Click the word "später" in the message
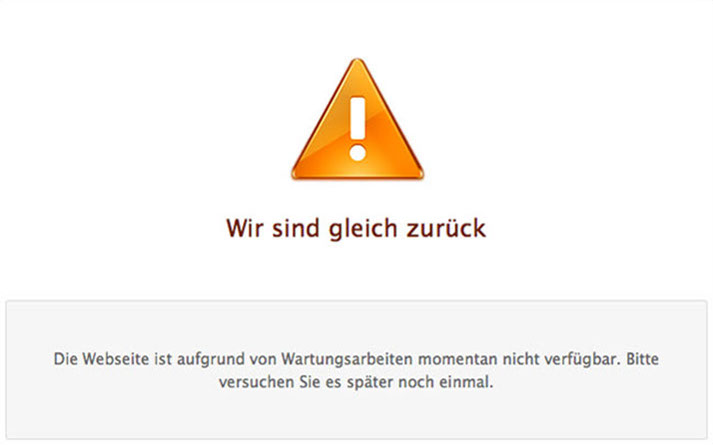The height and width of the screenshot is (445, 713). point(370,382)
